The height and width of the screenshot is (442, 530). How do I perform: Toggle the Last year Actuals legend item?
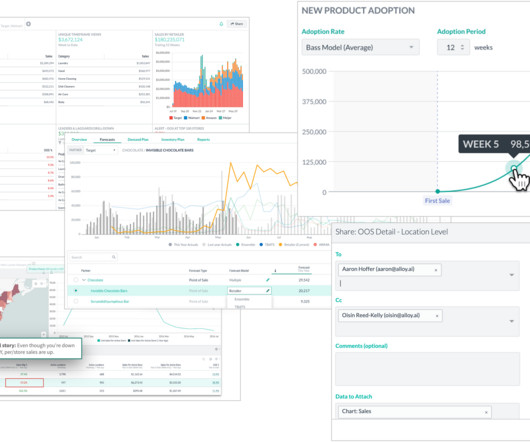pos(216,245)
